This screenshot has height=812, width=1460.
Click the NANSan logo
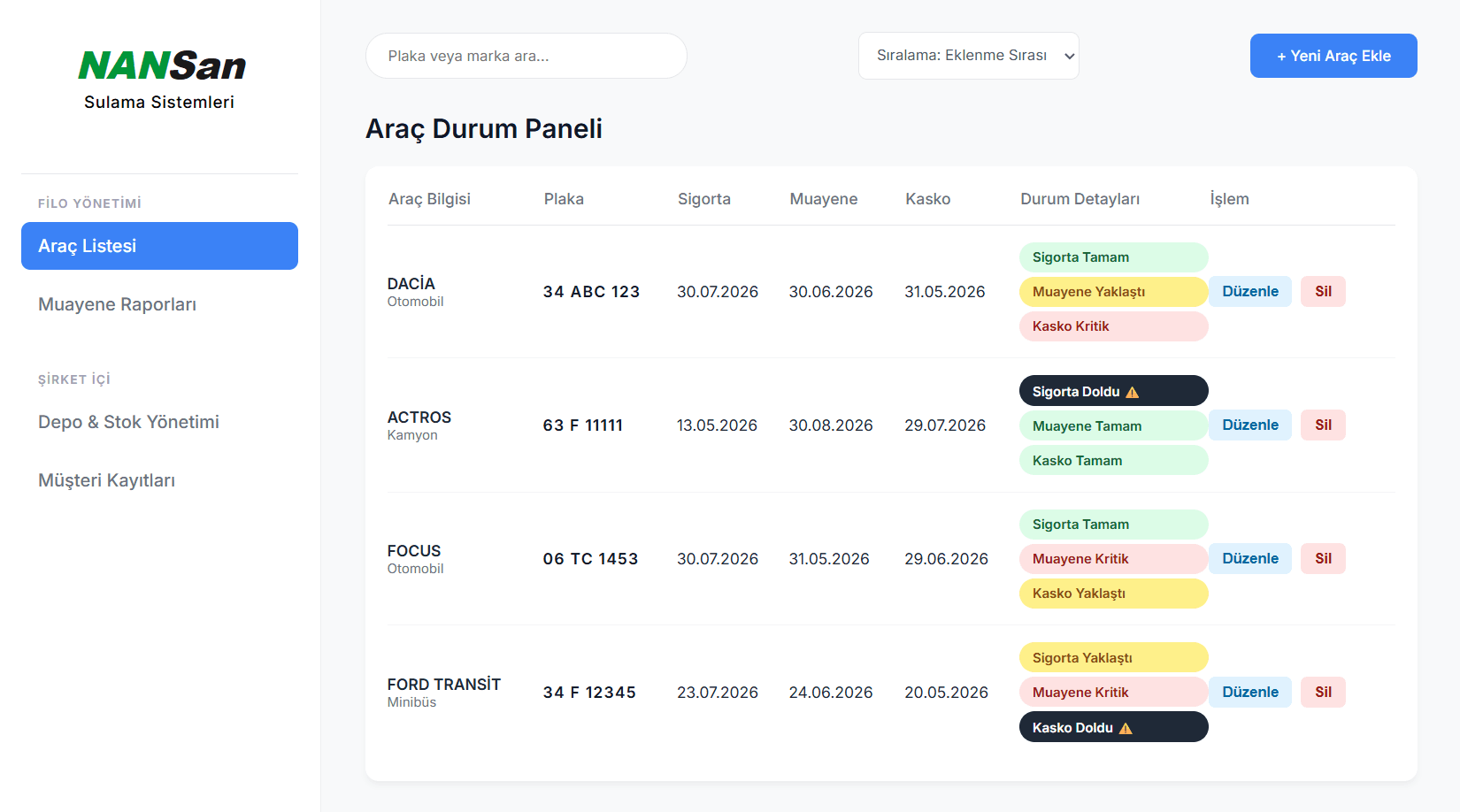click(x=162, y=66)
